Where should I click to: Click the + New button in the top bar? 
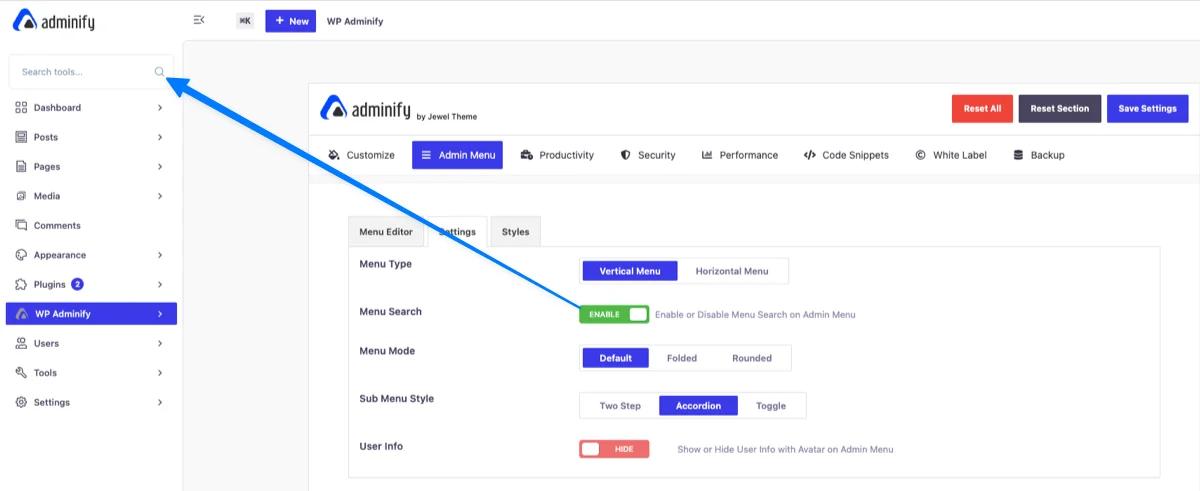point(291,21)
